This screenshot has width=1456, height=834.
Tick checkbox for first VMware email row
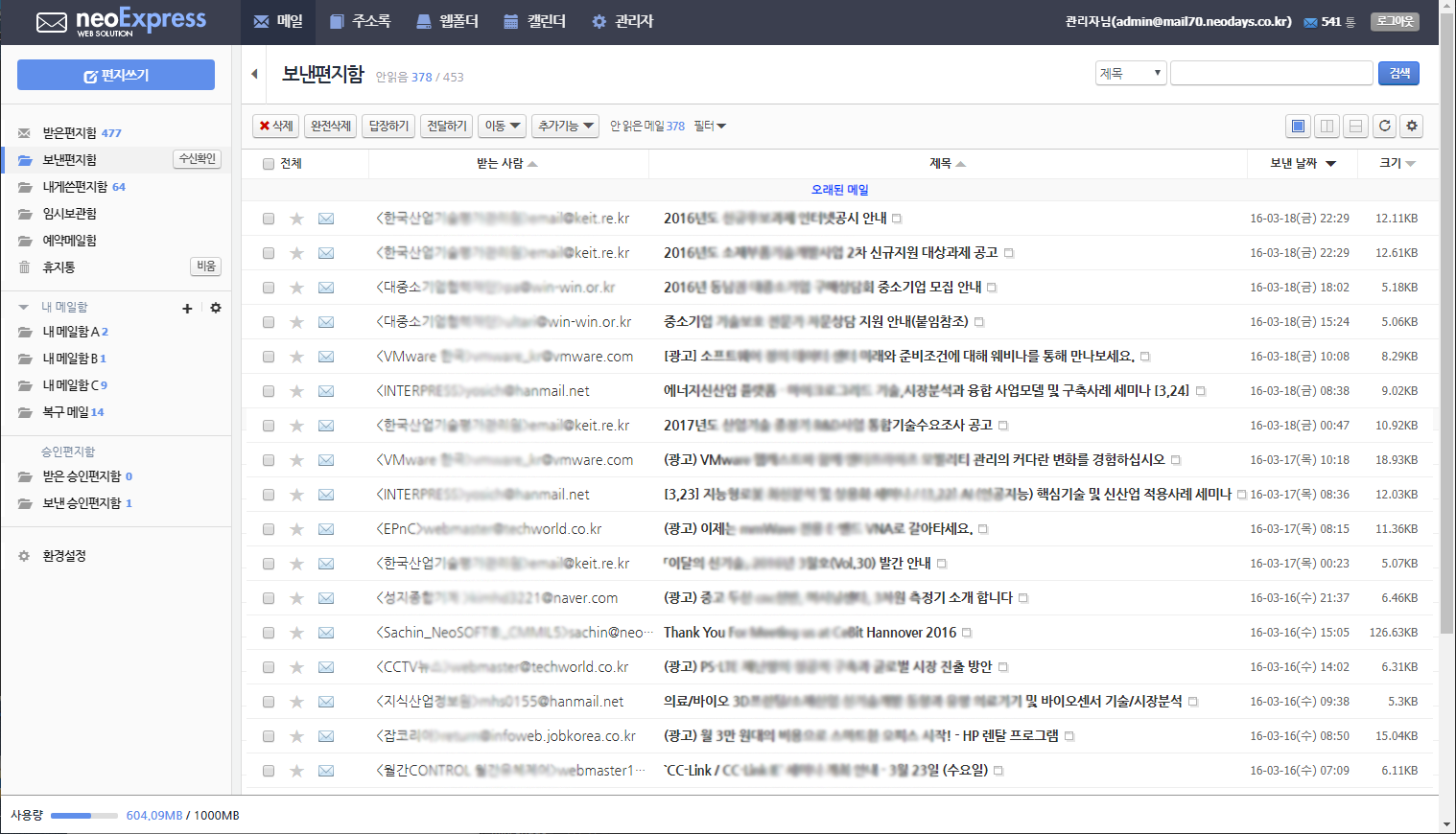(269, 357)
